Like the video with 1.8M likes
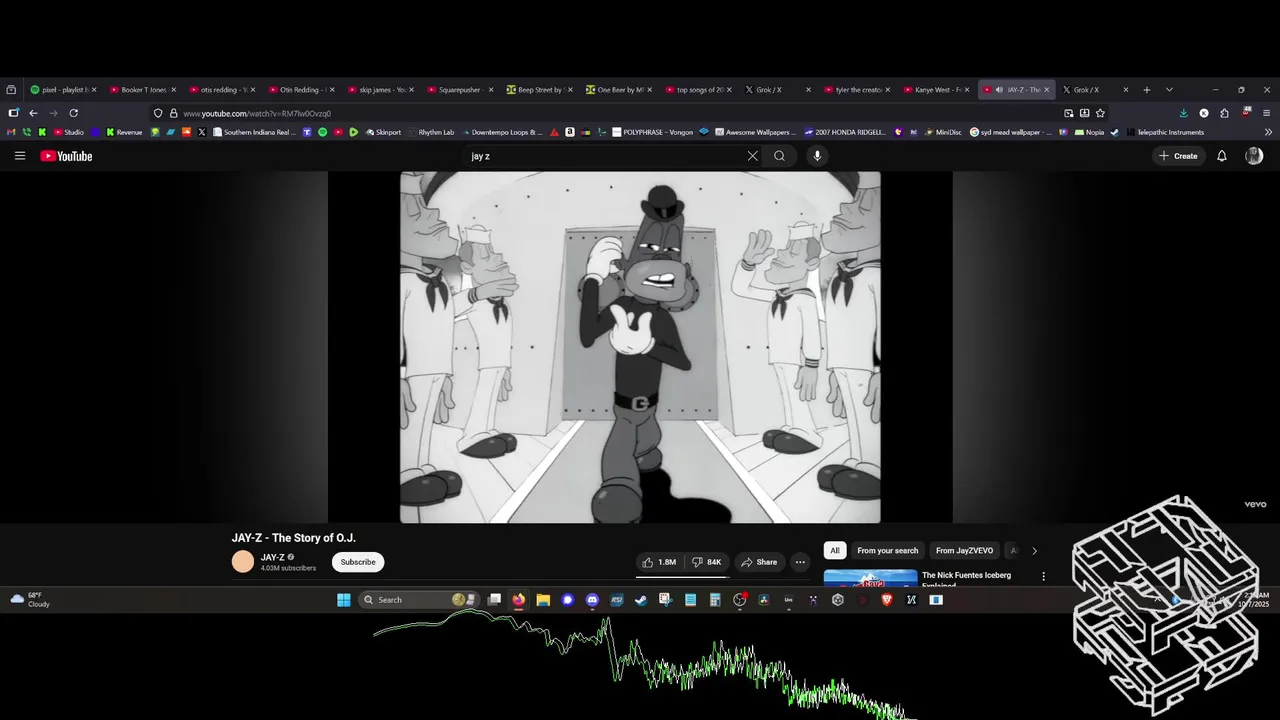The image size is (1280, 720). pyautogui.click(x=659, y=562)
